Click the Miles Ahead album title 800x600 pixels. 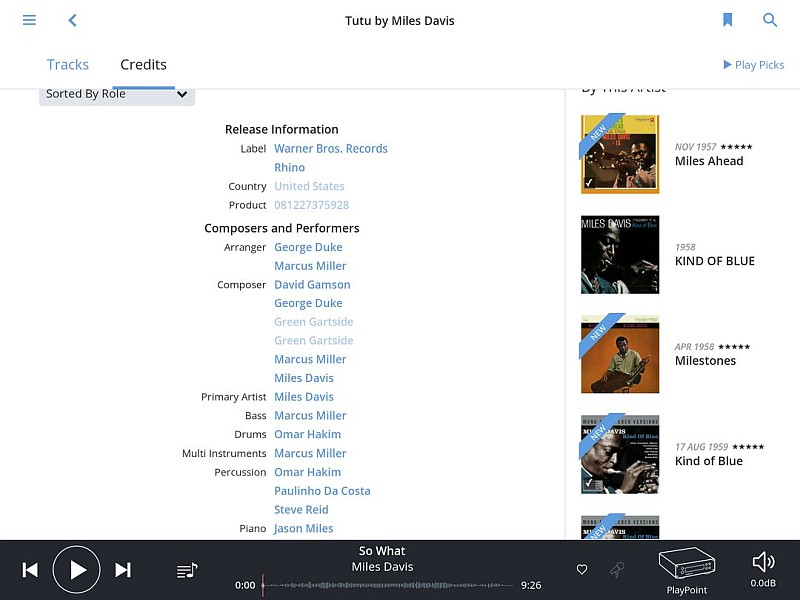click(x=709, y=161)
